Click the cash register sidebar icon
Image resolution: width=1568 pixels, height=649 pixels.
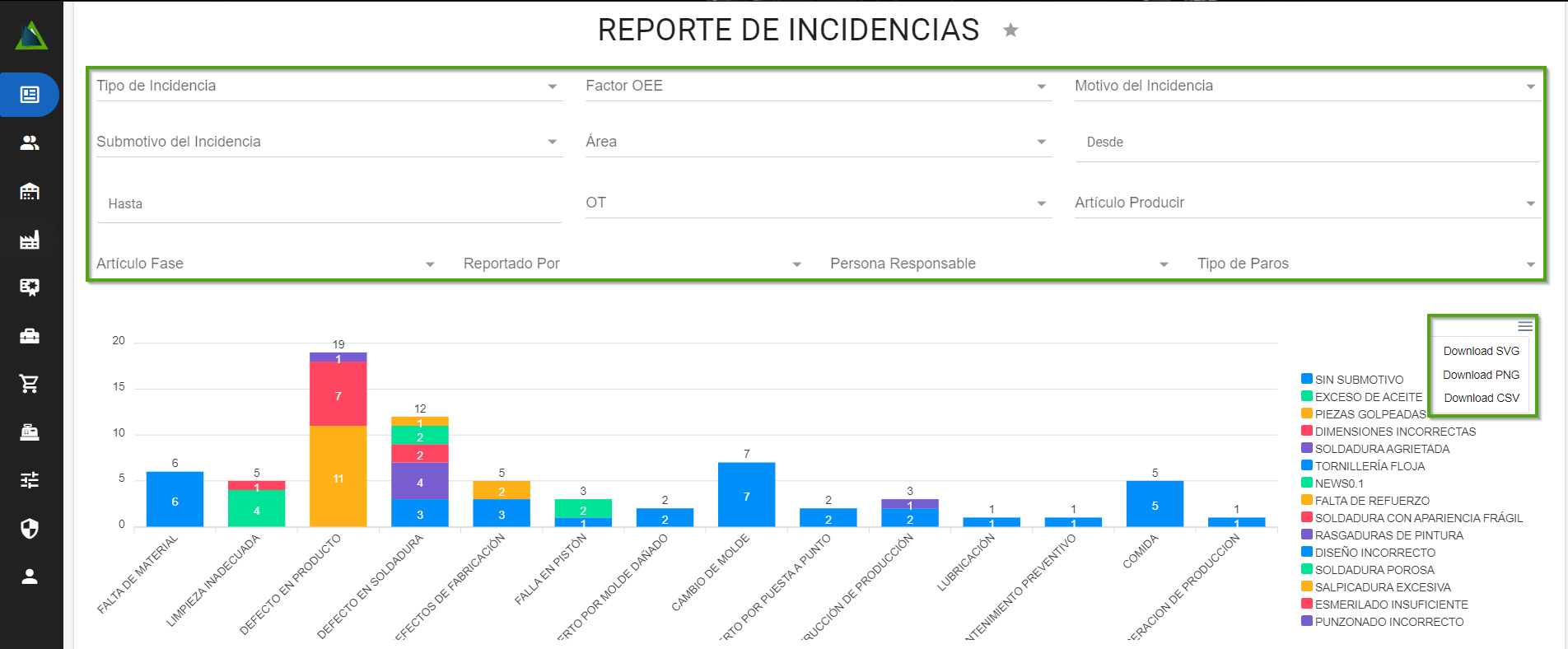30,432
